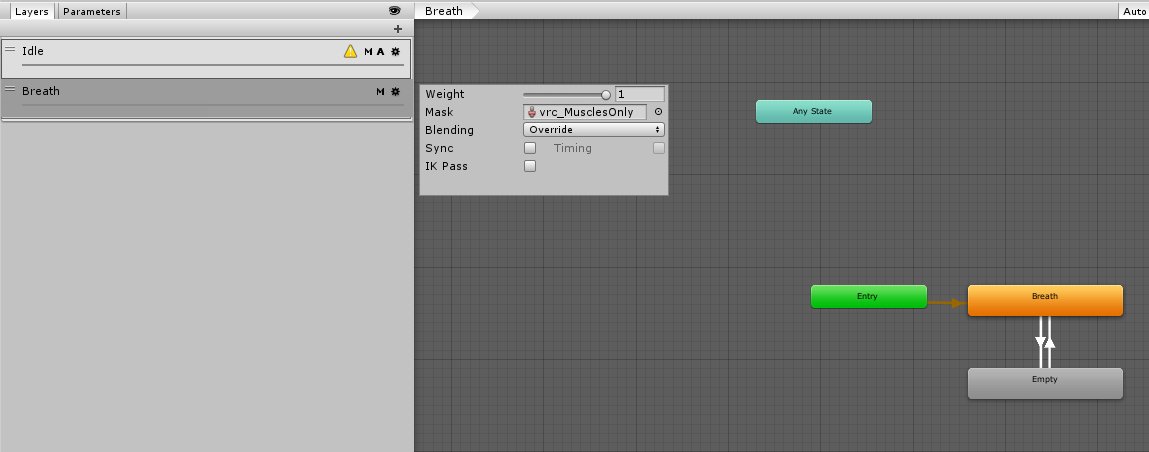The width and height of the screenshot is (1149, 452).
Task: Click the Breath layer M mask indicator
Action: pyautogui.click(x=380, y=92)
